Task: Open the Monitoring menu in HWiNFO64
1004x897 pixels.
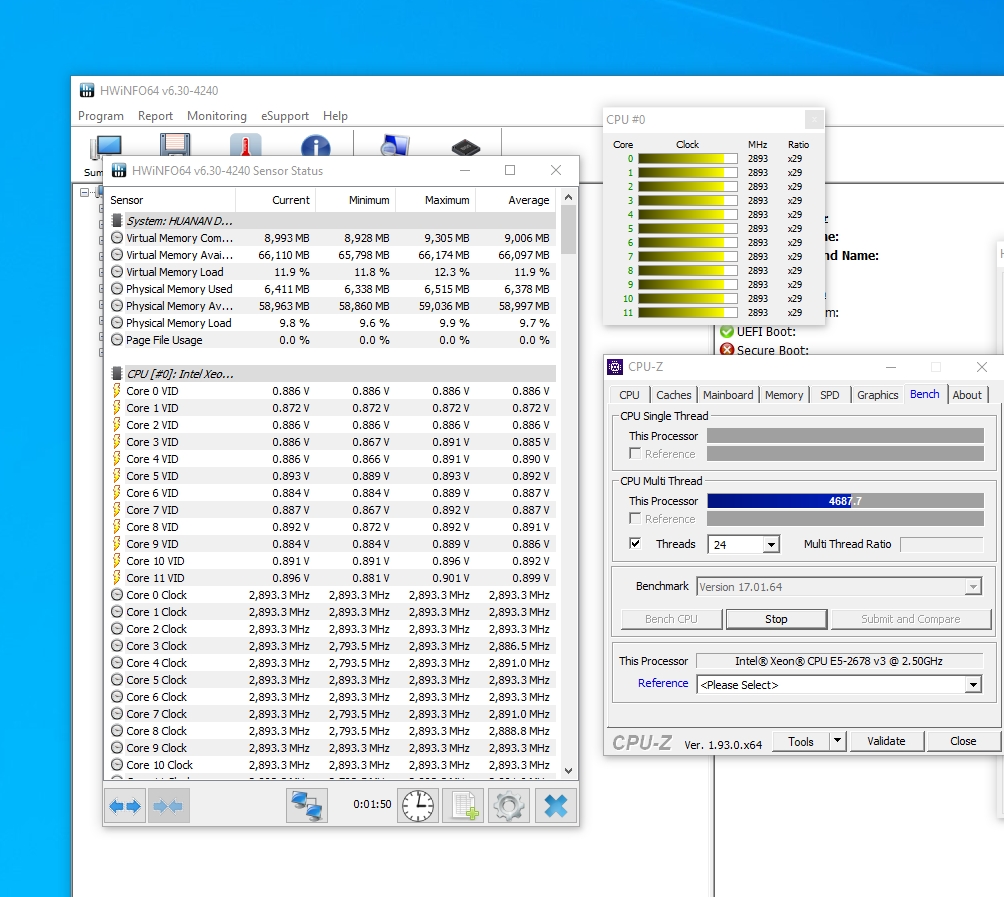Action: (x=216, y=116)
